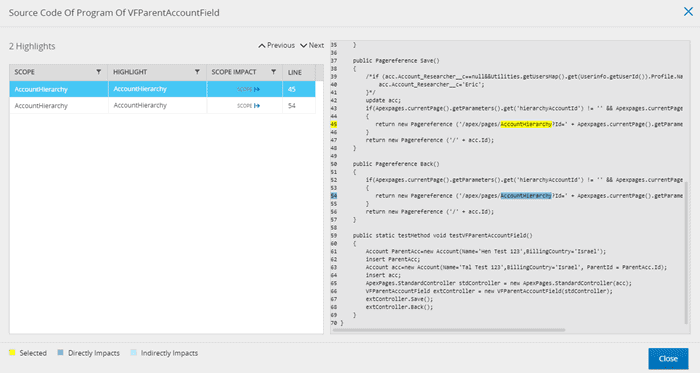This screenshot has height=373, width=700.
Task: Click the Directly Impacts legend swatch
Action: tap(60, 352)
